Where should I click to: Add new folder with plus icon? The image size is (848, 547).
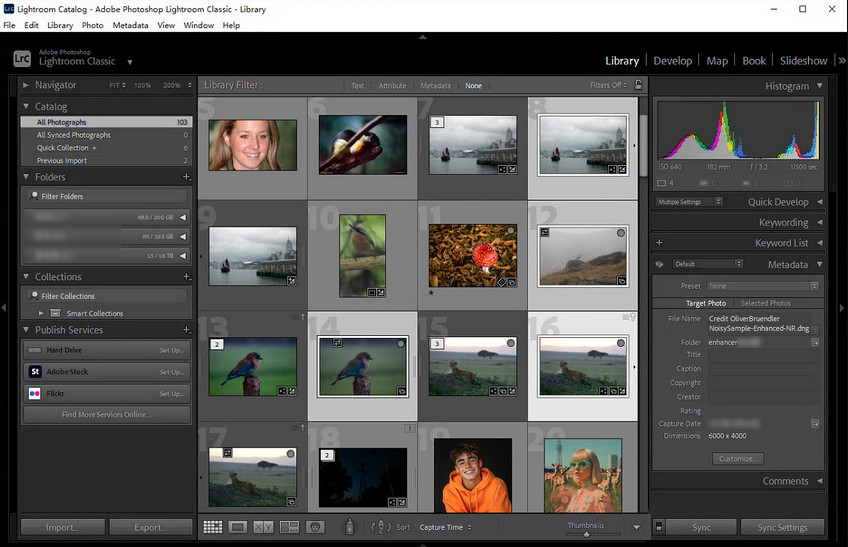187,177
